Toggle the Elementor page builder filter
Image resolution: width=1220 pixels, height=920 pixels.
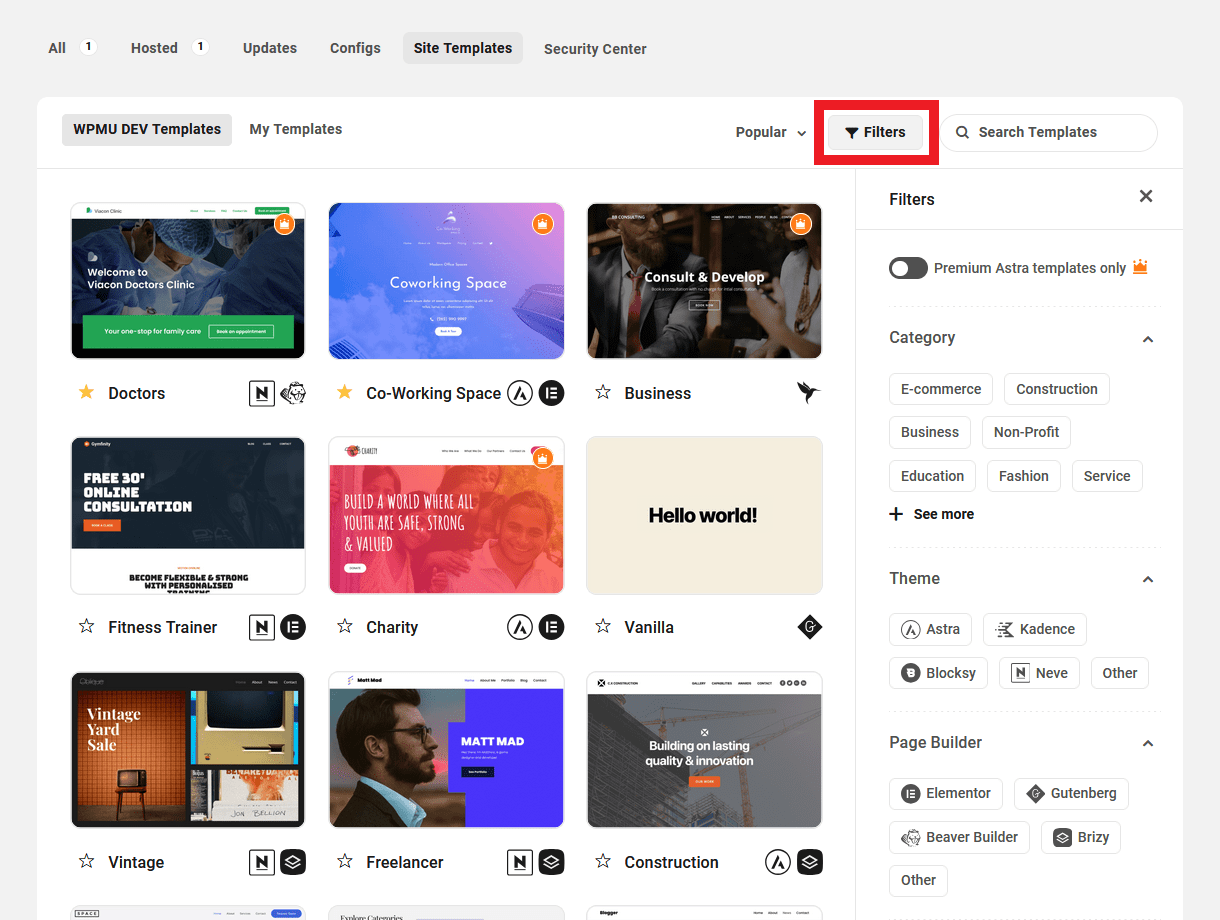tap(945, 793)
